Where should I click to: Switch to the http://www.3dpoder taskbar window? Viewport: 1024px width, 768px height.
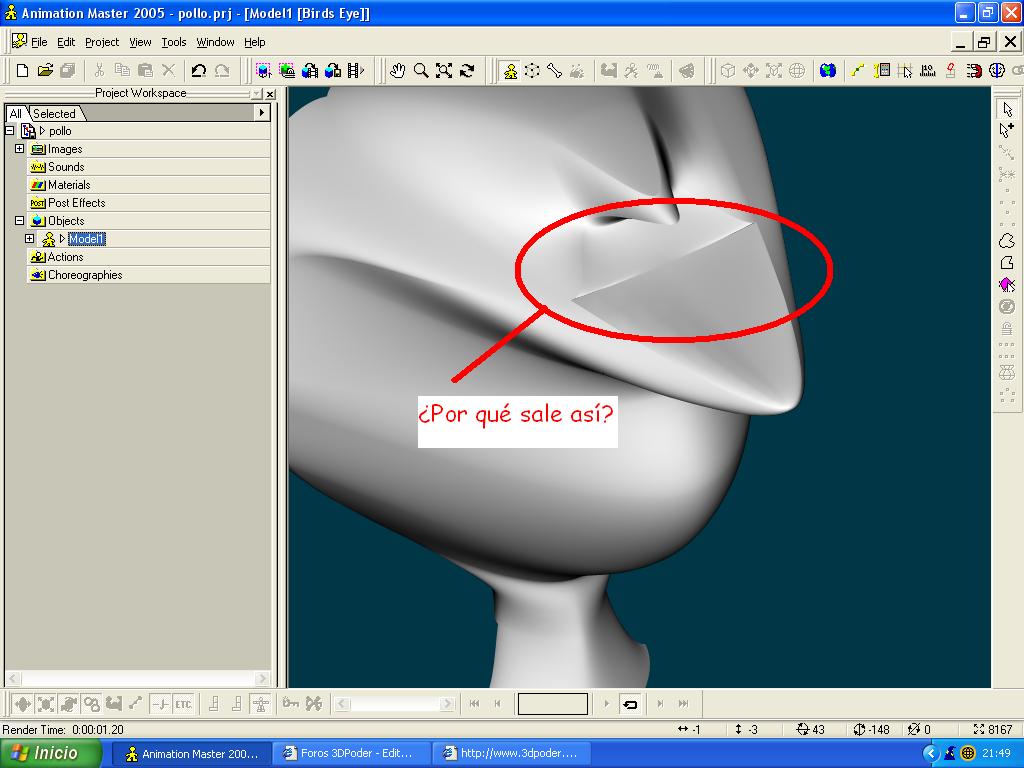[x=511, y=754]
